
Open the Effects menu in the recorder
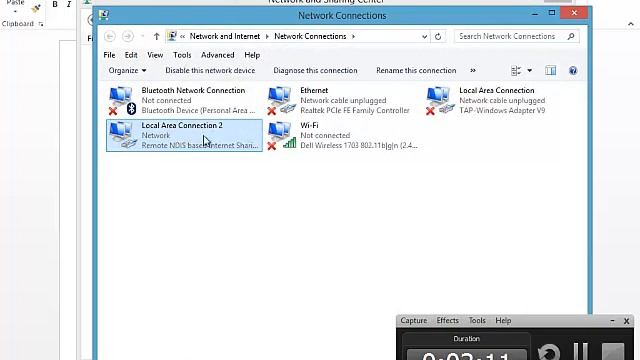click(447, 321)
